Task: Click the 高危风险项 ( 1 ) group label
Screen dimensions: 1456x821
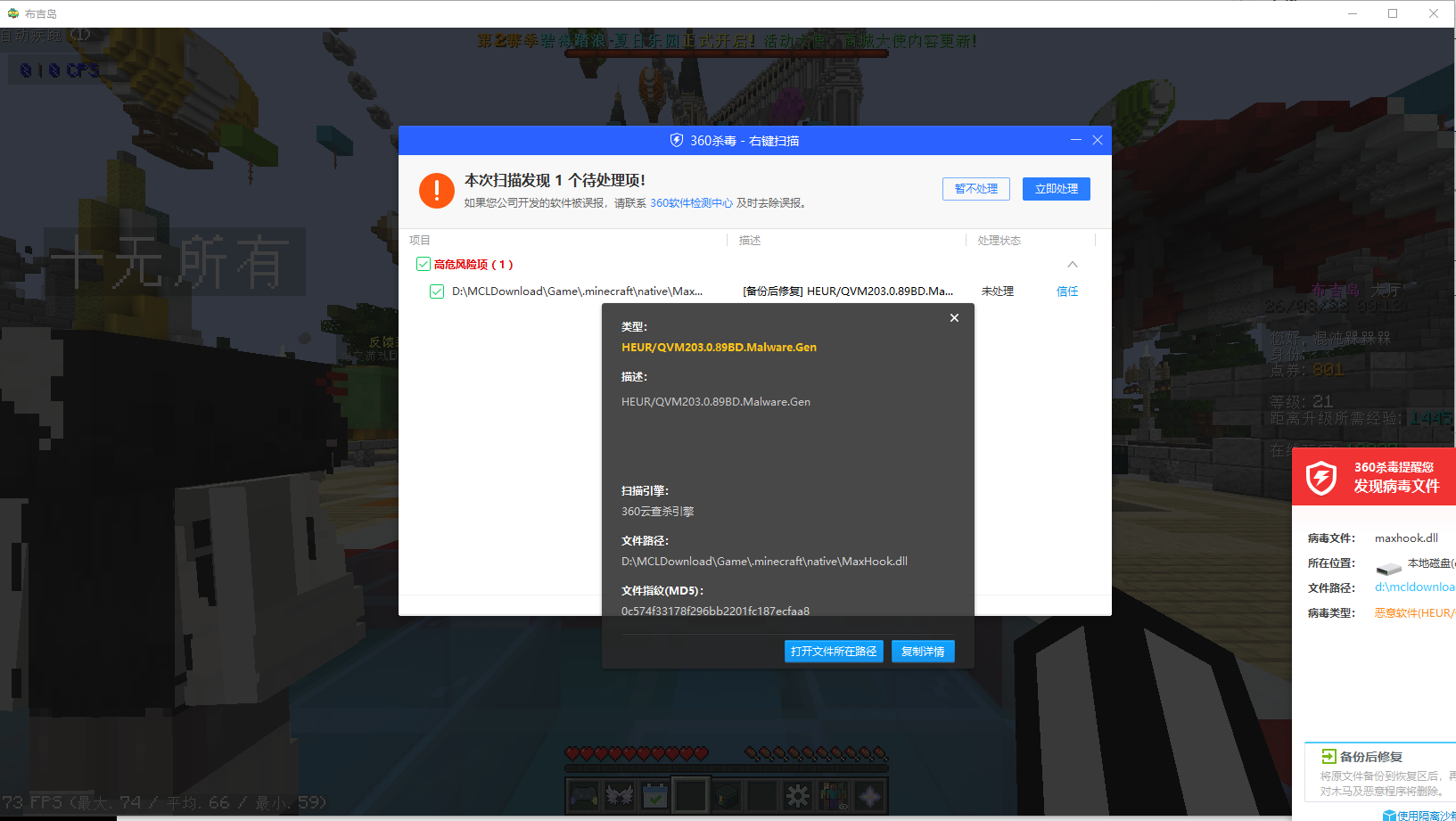Action: [x=473, y=265]
